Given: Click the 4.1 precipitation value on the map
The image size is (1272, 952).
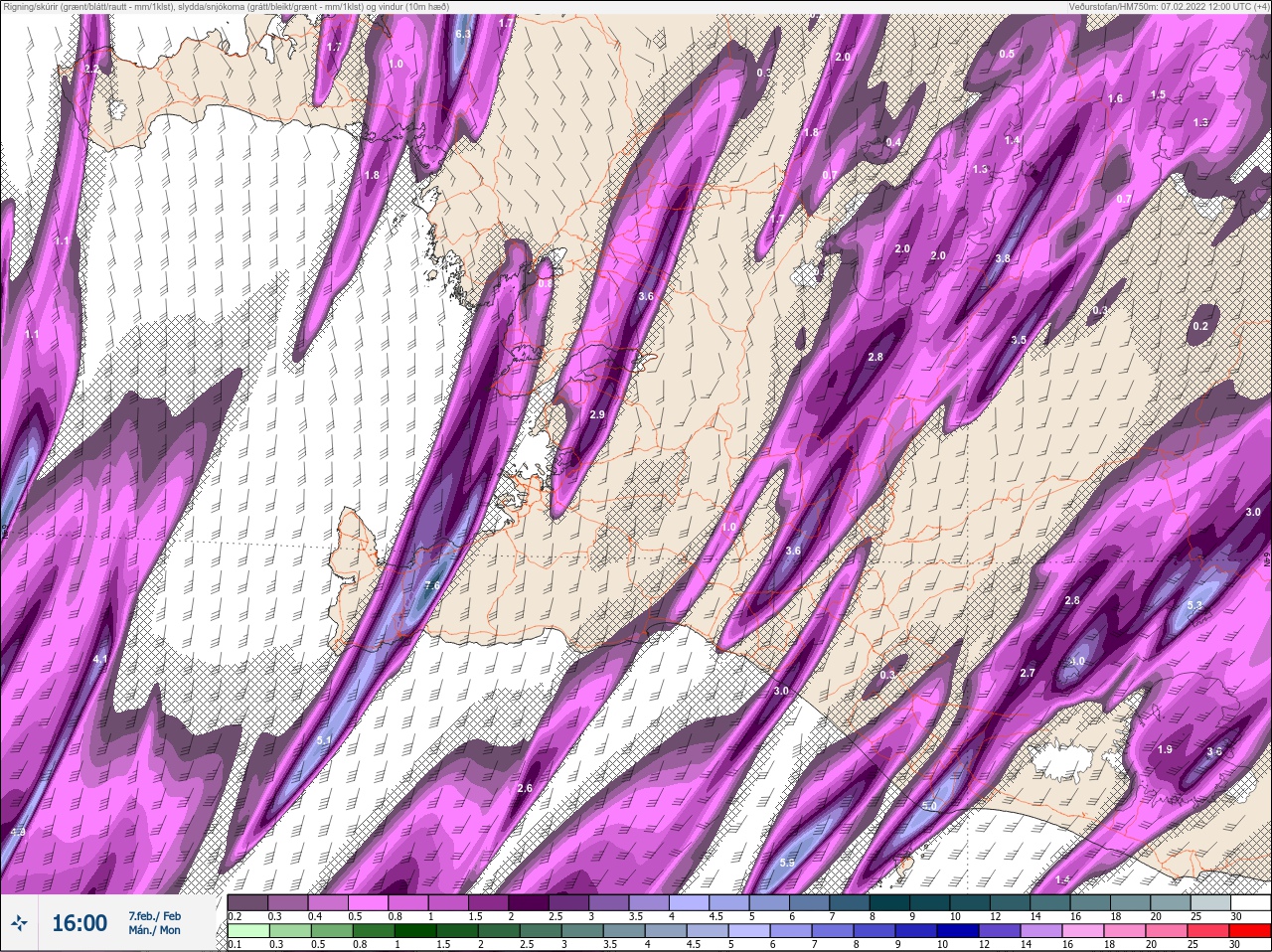Looking at the screenshot, I should [x=99, y=659].
